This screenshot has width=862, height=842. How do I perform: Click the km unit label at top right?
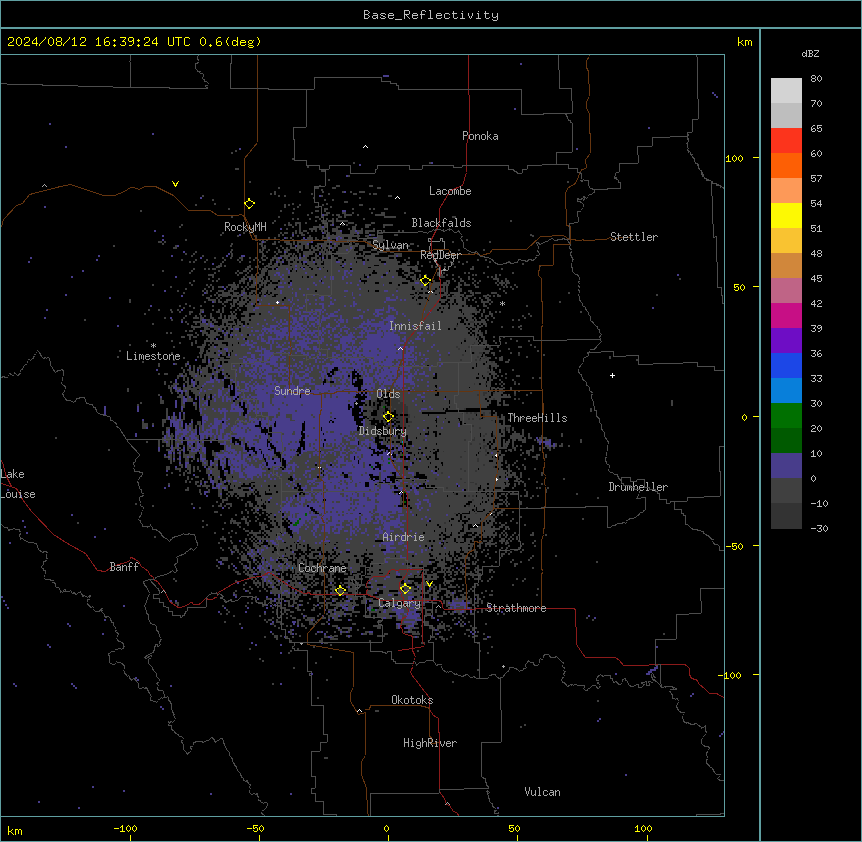pos(744,42)
